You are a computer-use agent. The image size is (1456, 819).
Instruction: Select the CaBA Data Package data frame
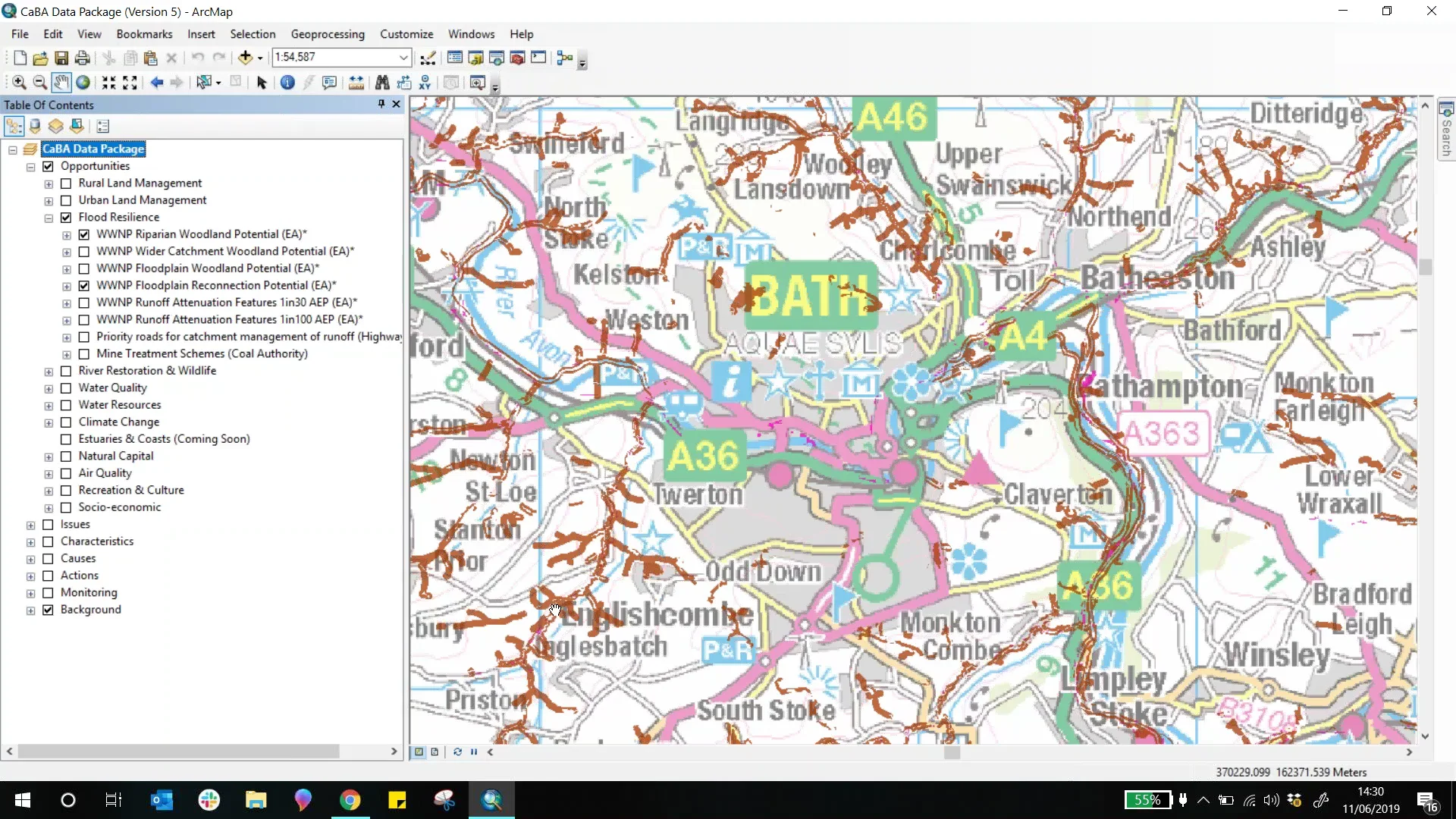93,149
